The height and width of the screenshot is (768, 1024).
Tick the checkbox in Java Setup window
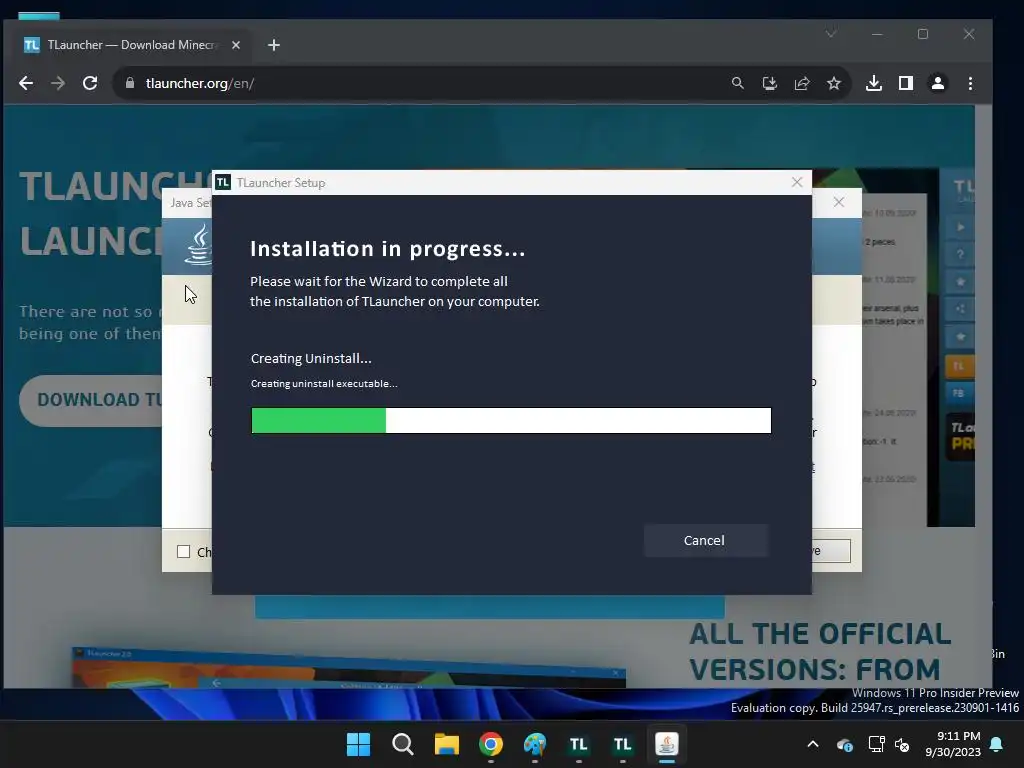tap(184, 552)
